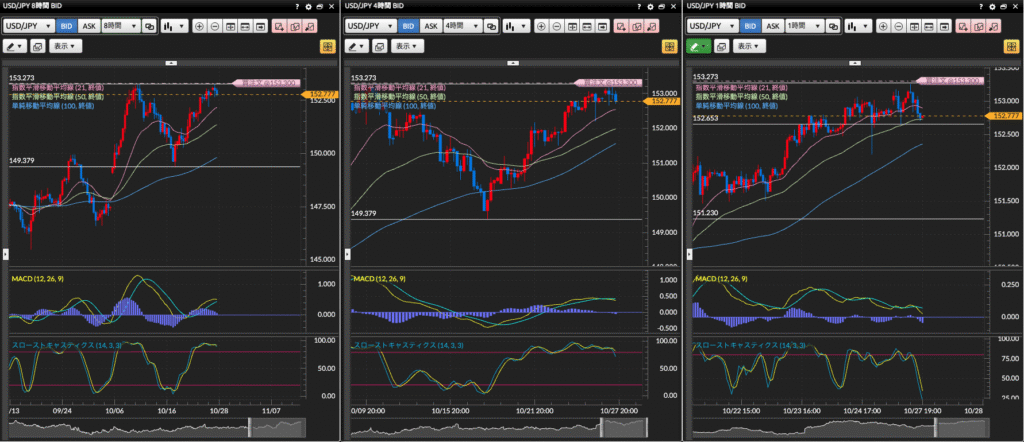Open the 表示 menu in the 8時間 chart
The image size is (1024, 442).
[x=66, y=46]
